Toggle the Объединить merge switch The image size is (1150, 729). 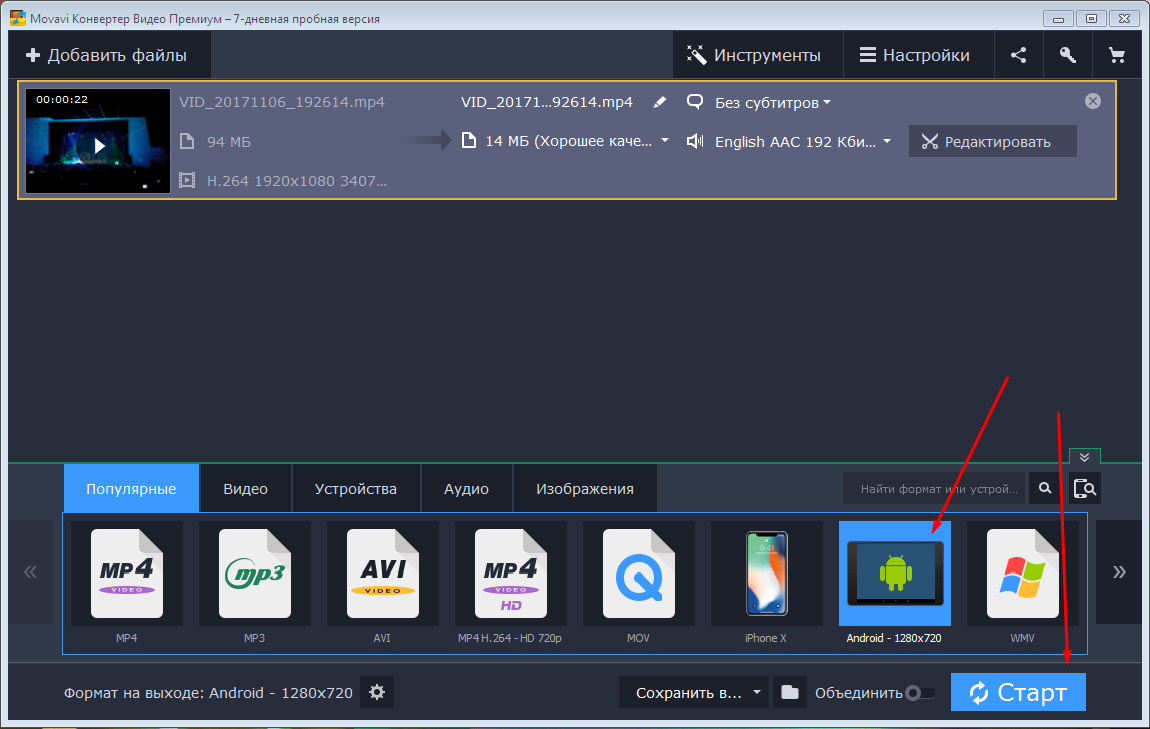click(x=919, y=693)
